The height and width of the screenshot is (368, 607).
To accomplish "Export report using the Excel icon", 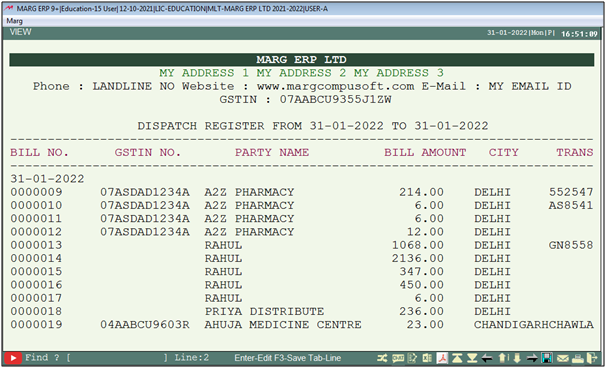I will pyautogui.click(x=427, y=358).
